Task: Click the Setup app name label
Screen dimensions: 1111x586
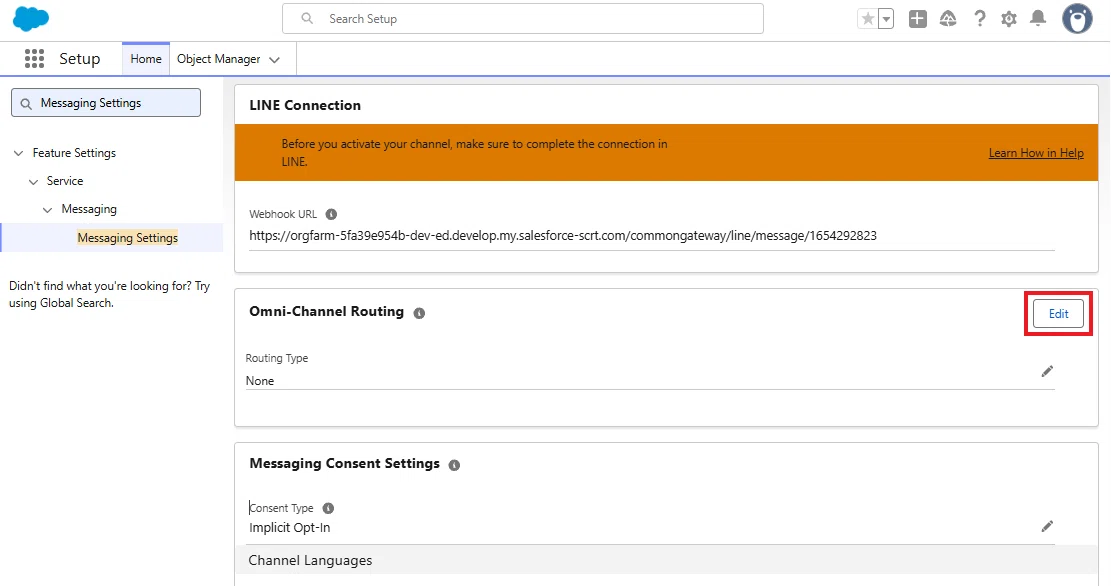Action: 79,59
